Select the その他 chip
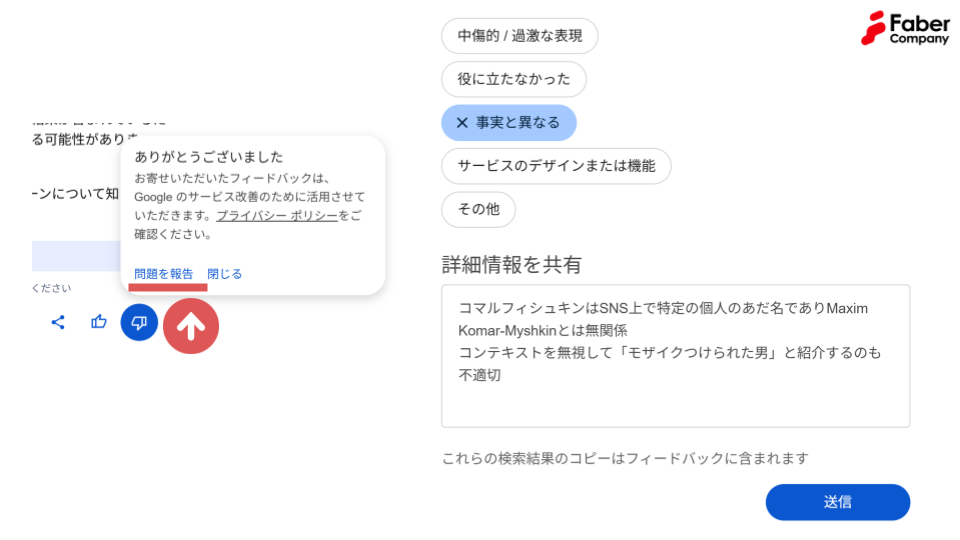The width and height of the screenshot is (960, 540). tap(478, 209)
